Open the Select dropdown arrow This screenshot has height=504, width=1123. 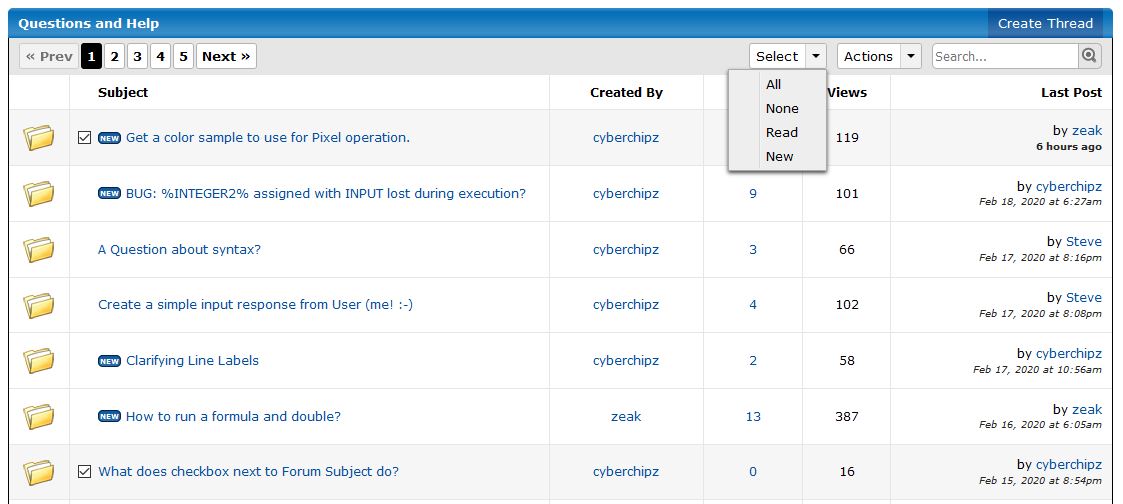pyautogui.click(x=816, y=56)
